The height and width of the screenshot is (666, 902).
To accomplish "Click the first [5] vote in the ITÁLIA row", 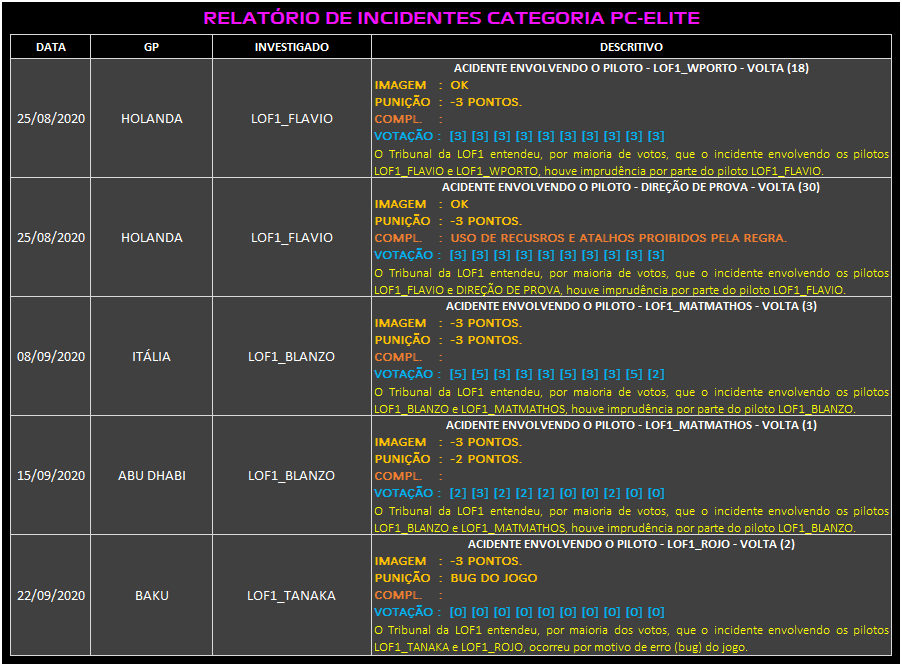I will pos(458,374).
